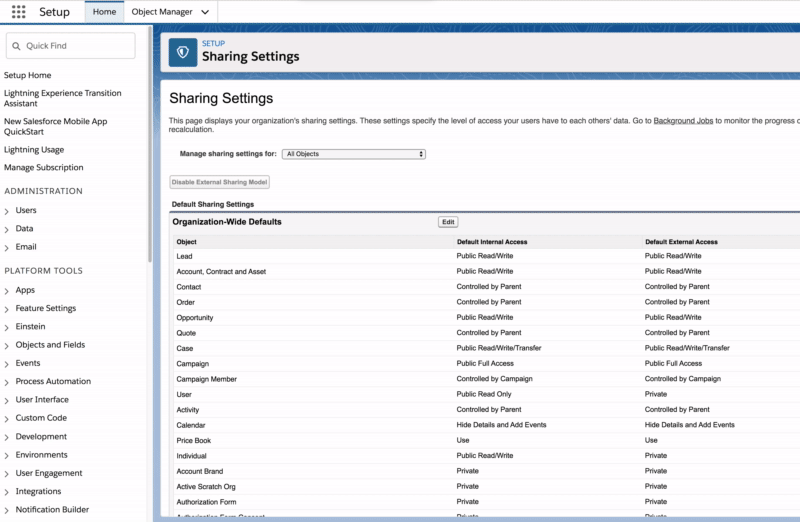Click the sidebar vertical scrollbar

pyautogui.click(x=150, y=145)
